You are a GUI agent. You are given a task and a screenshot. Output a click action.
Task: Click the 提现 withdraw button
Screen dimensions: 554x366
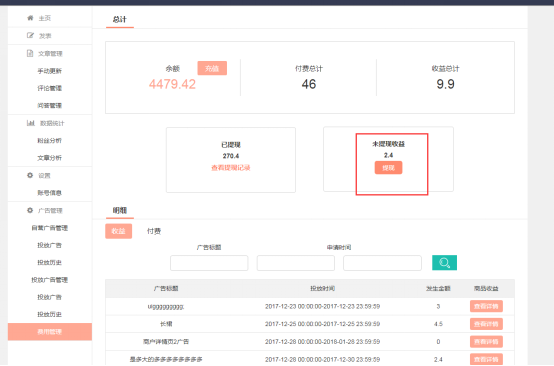(388, 168)
